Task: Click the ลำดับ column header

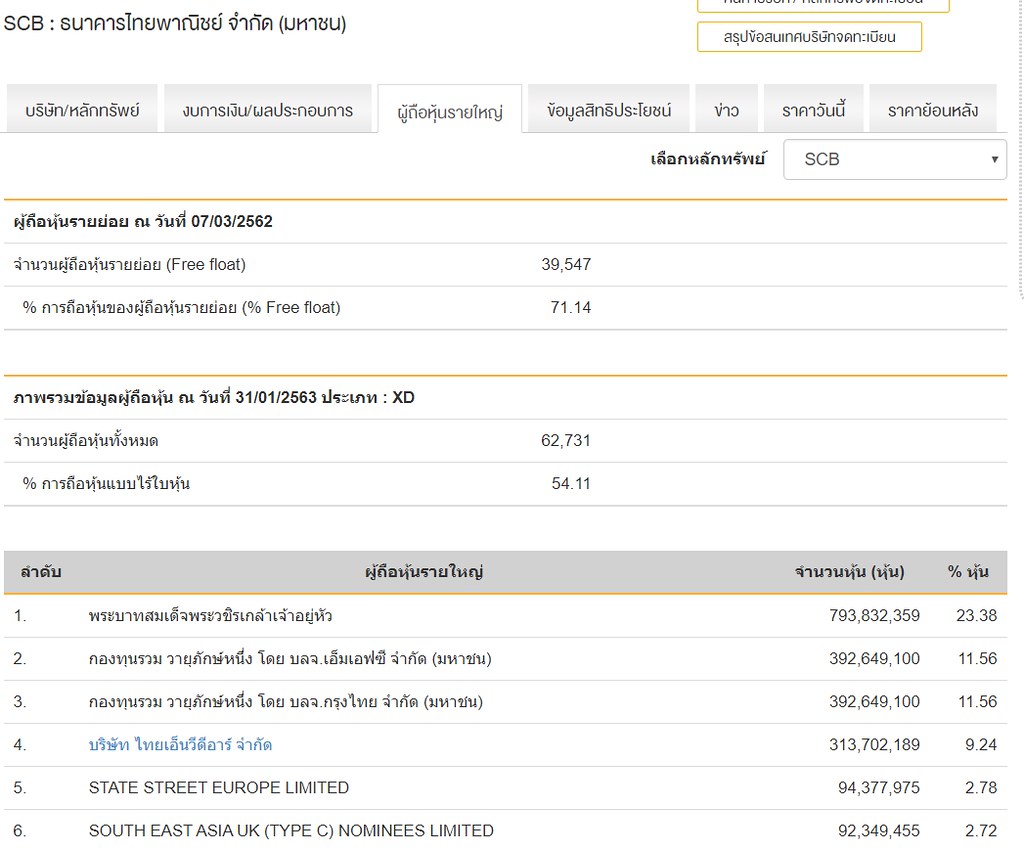Action: coord(40,572)
